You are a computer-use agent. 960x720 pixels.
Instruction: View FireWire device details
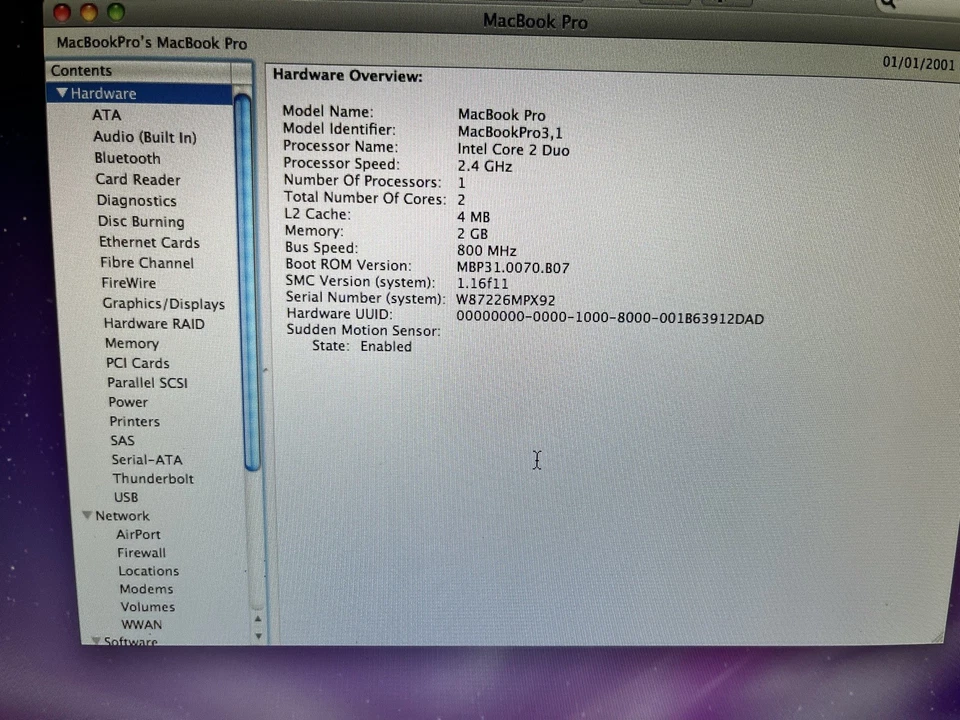pyautogui.click(x=128, y=283)
